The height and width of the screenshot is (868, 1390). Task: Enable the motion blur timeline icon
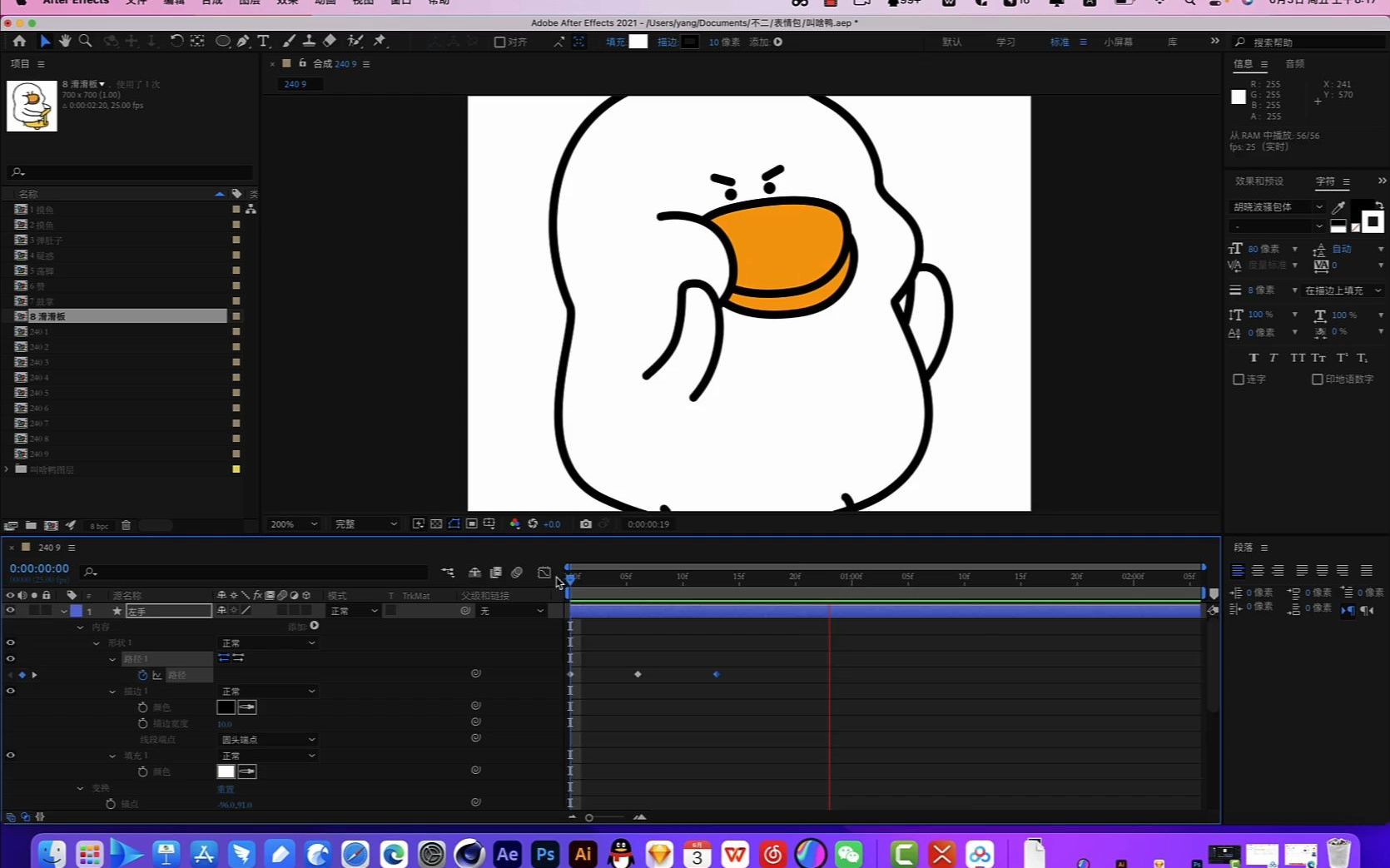517,573
